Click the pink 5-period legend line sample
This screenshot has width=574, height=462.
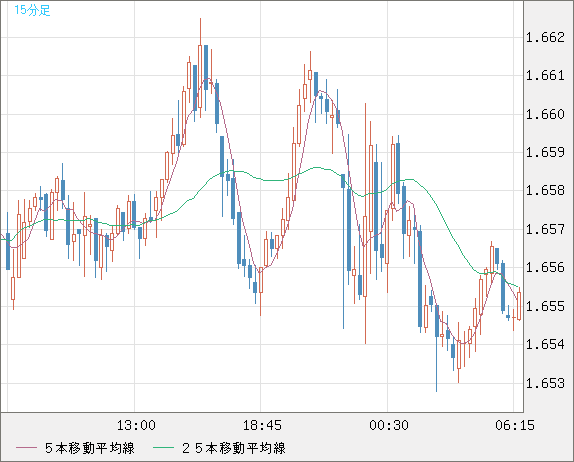pyautogui.click(x=26, y=448)
